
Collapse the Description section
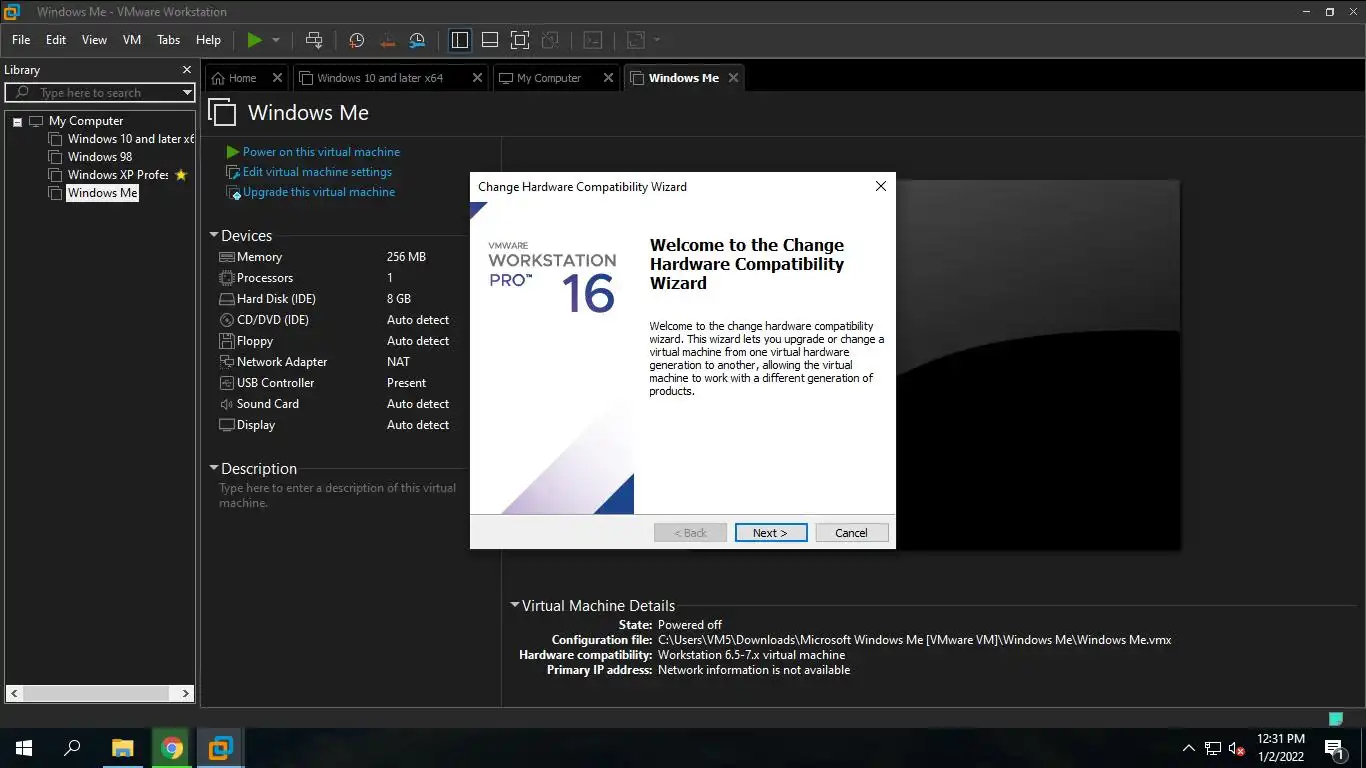pyautogui.click(x=213, y=468)
